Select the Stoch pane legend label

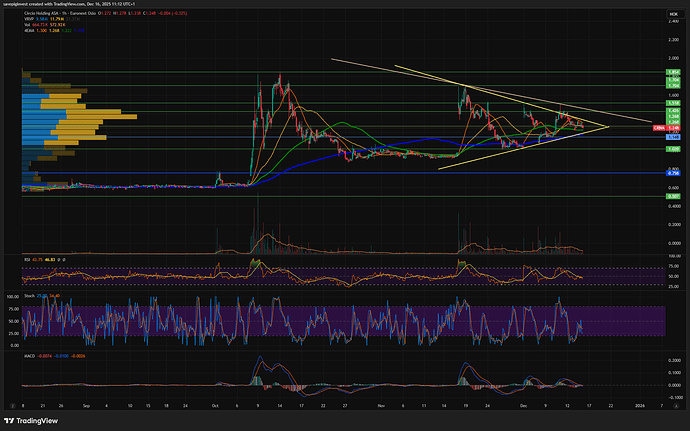(x=29, y=296)
